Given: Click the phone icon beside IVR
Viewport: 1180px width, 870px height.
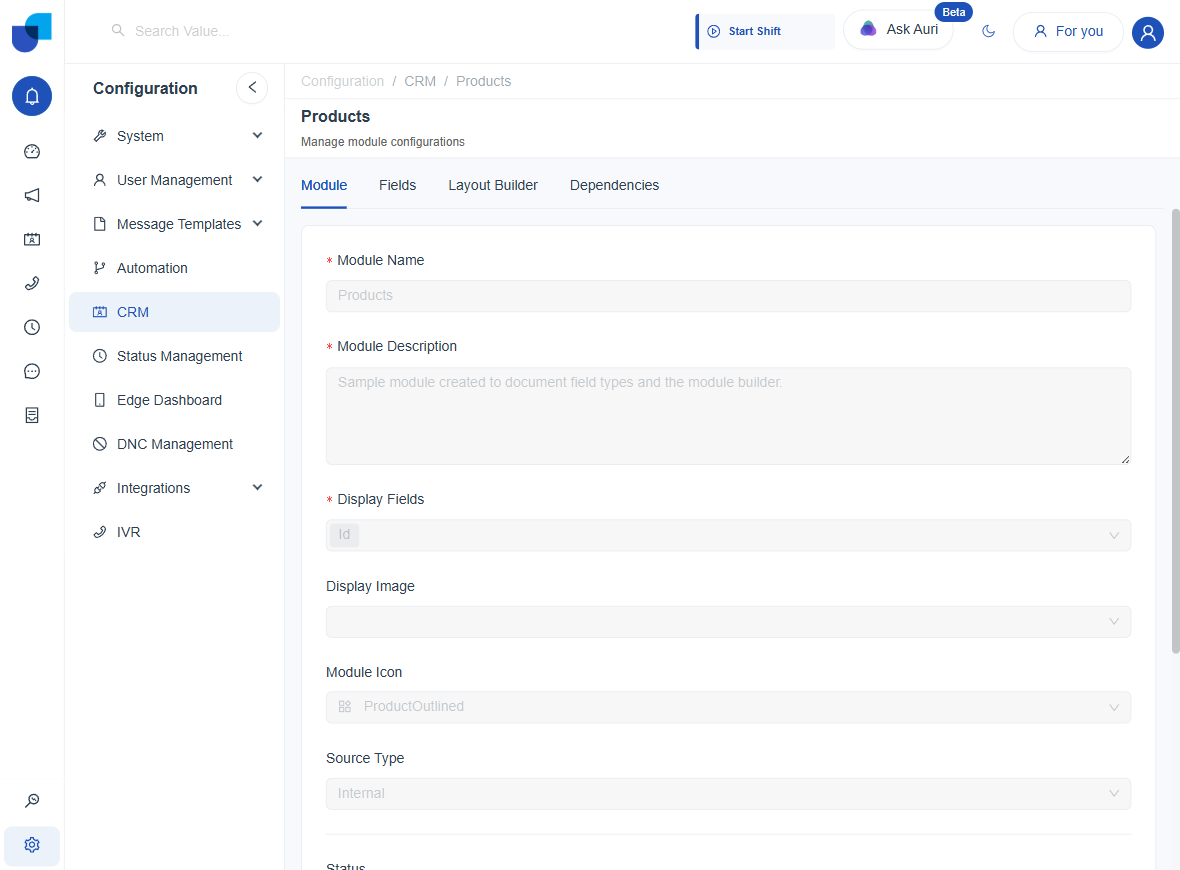Looking at the screenshot, I should click(99, 532).
